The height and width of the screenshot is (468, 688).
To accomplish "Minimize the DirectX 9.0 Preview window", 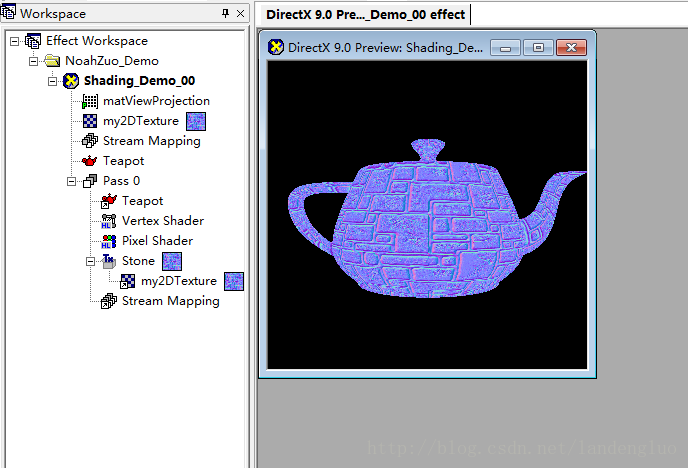I will point(505,47).
